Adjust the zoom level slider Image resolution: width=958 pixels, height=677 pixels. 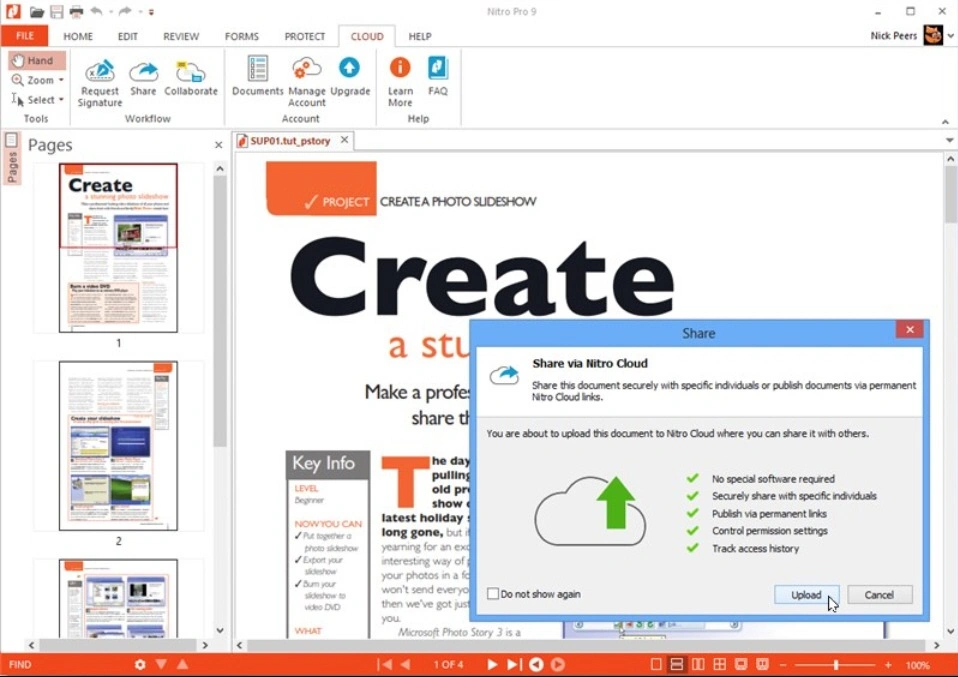coord(836,663)
